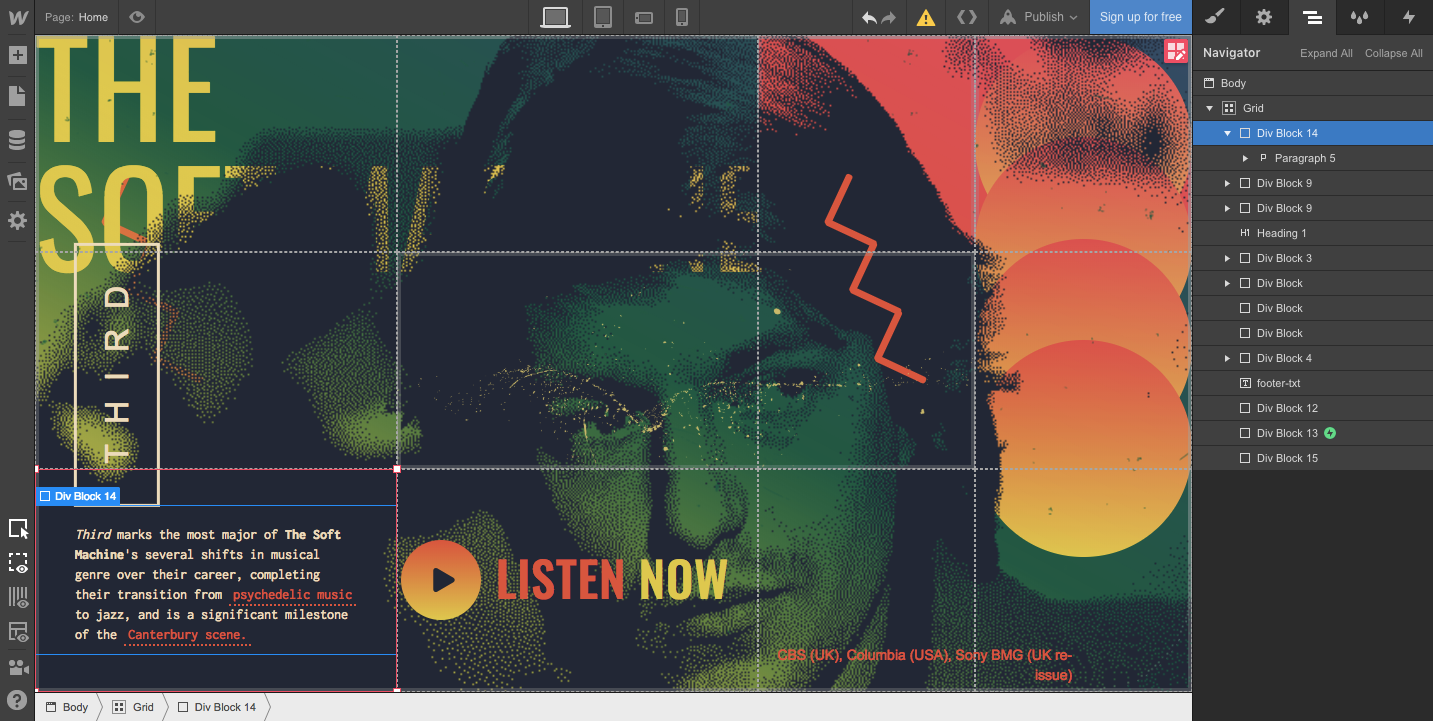Open the help question mark

point(17,700)
